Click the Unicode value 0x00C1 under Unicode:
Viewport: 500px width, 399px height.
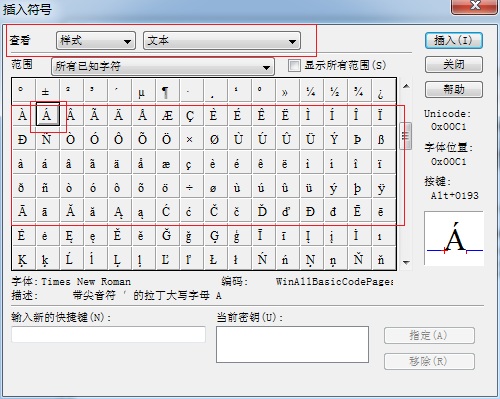tap(448, 127)
